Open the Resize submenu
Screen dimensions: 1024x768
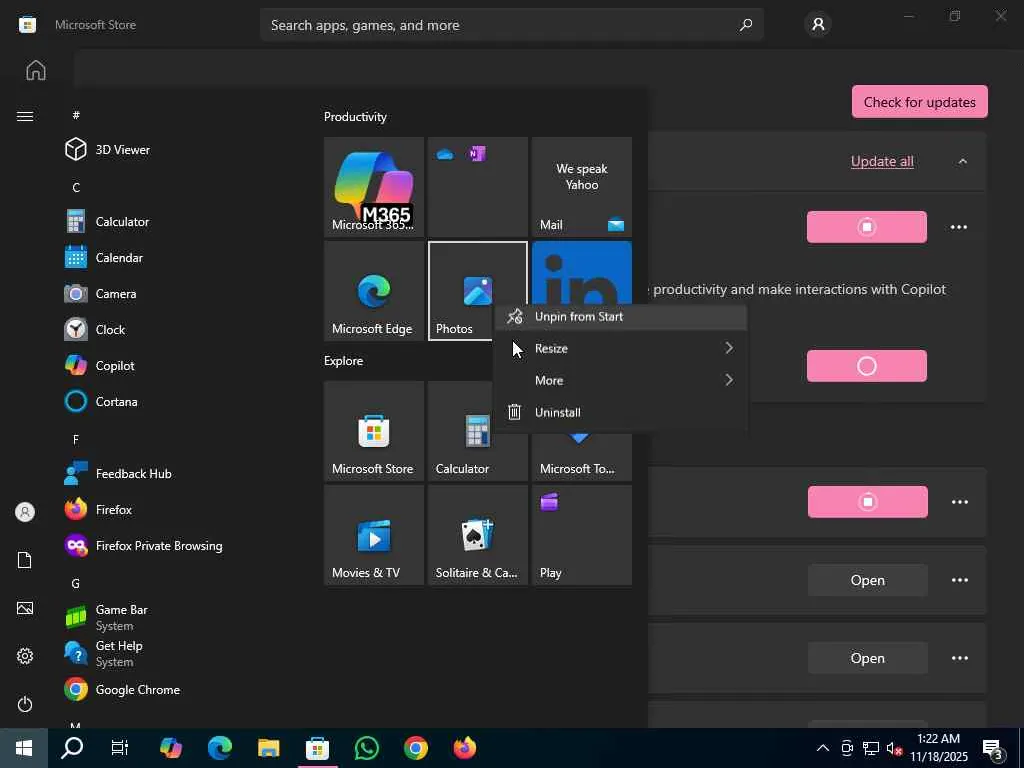620,348
